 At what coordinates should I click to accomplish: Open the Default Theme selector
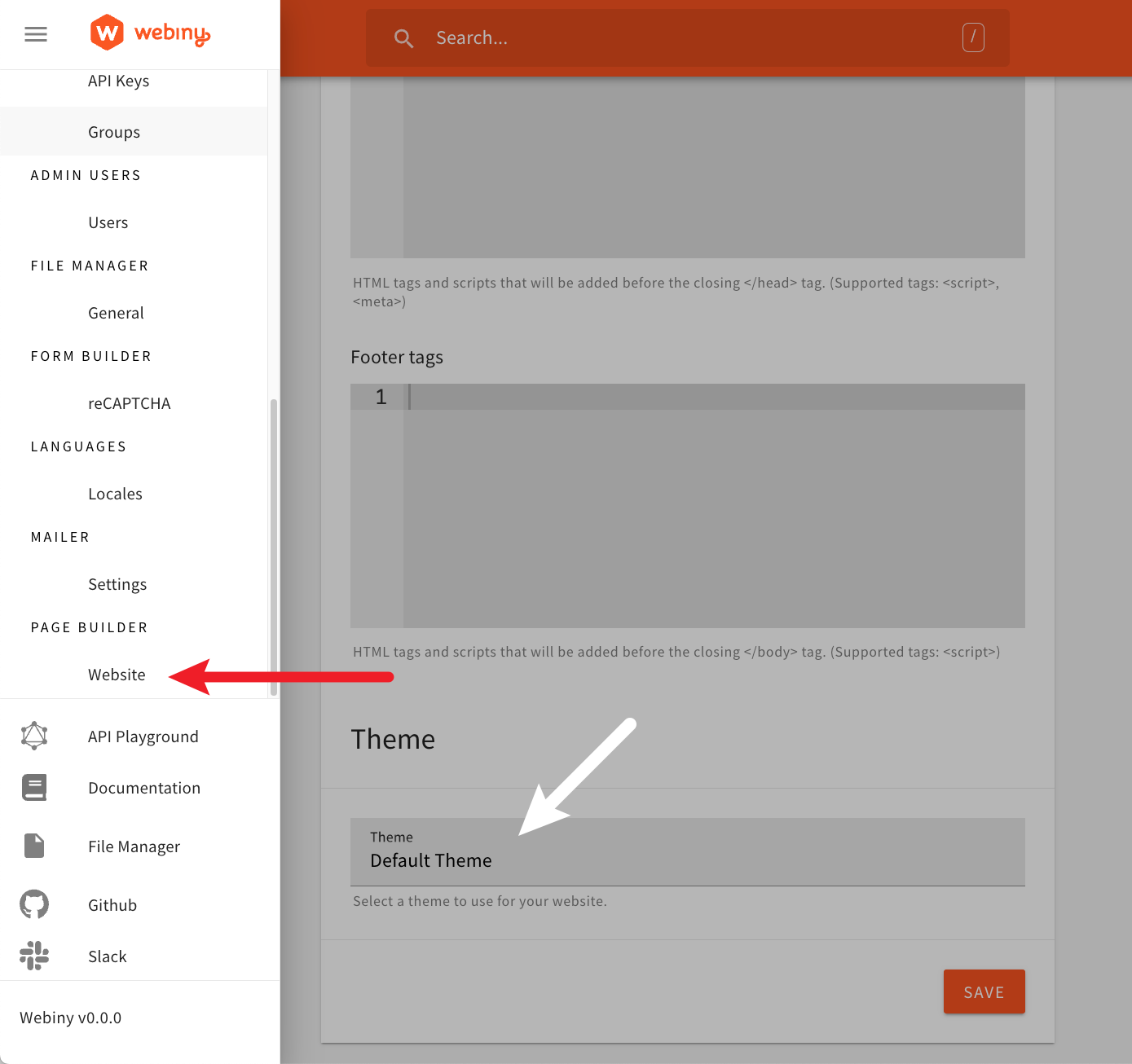687,852
